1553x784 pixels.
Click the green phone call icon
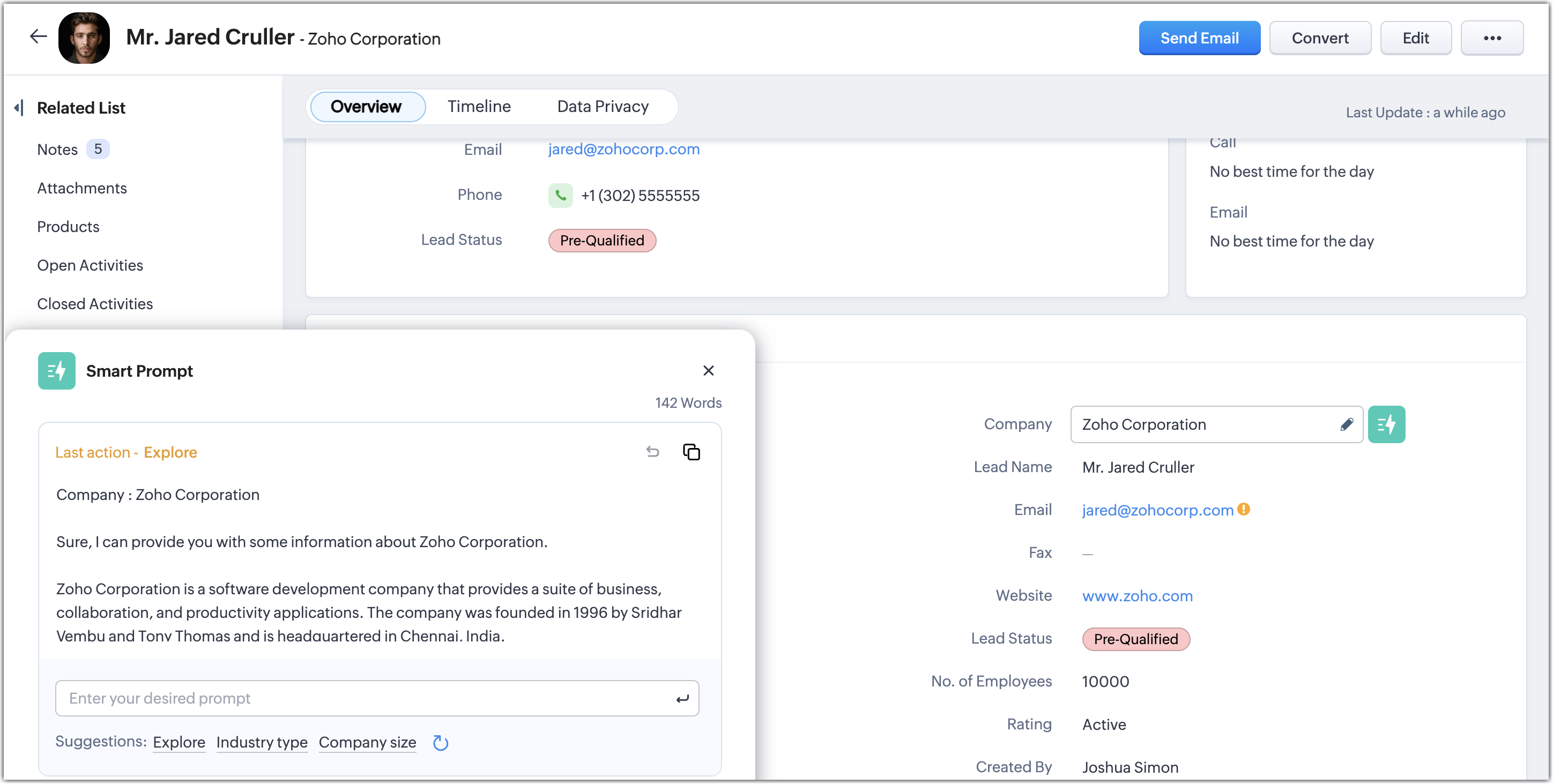point(560,195)
